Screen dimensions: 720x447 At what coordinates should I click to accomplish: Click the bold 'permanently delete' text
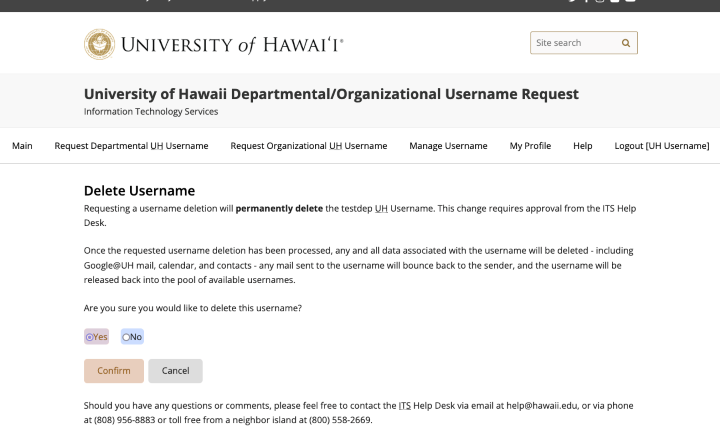(279, 209)
